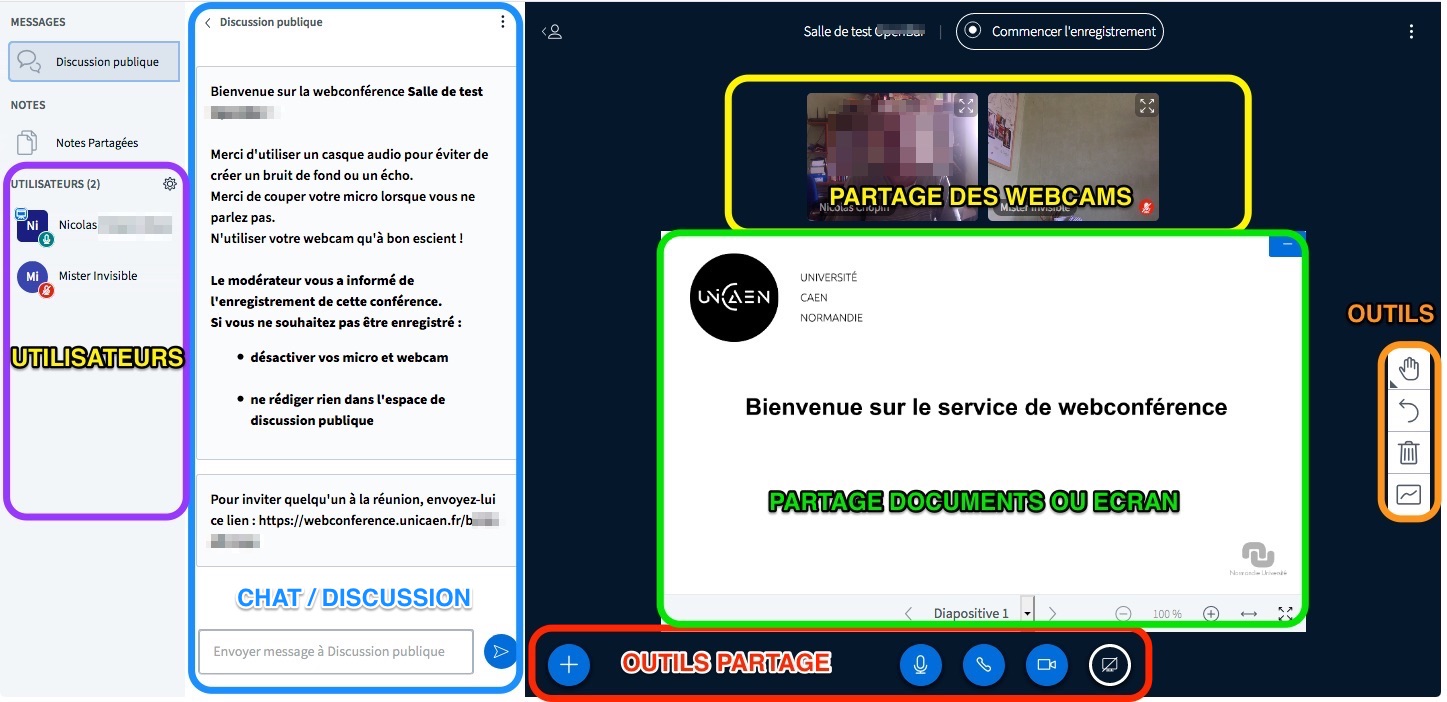Select Discussion publique in Messages

tap(94, 62)
